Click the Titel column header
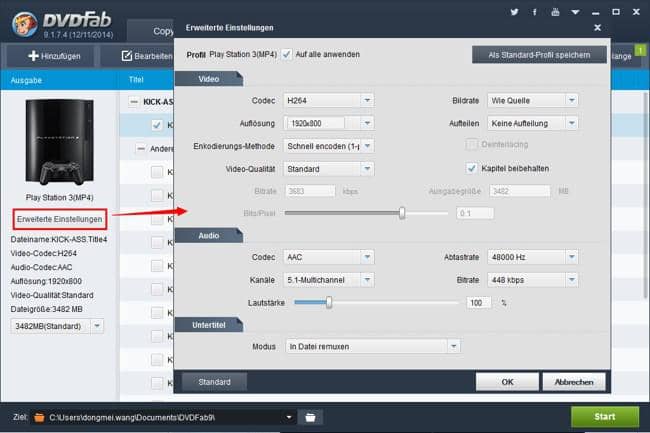 point(136,80)
